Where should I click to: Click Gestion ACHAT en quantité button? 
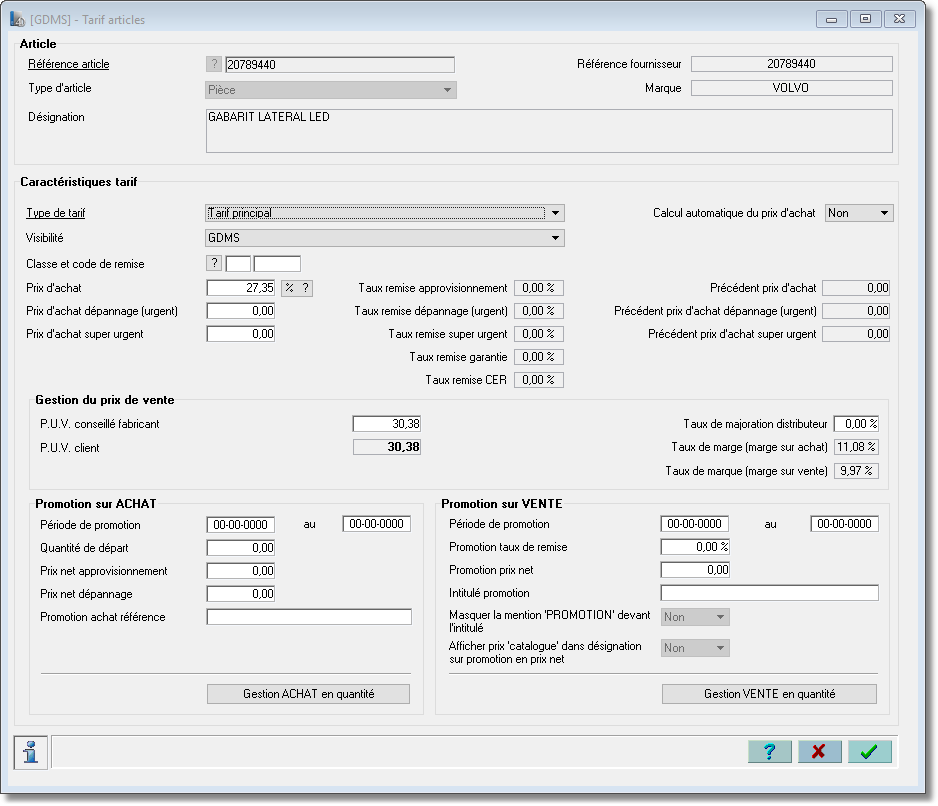309,694
